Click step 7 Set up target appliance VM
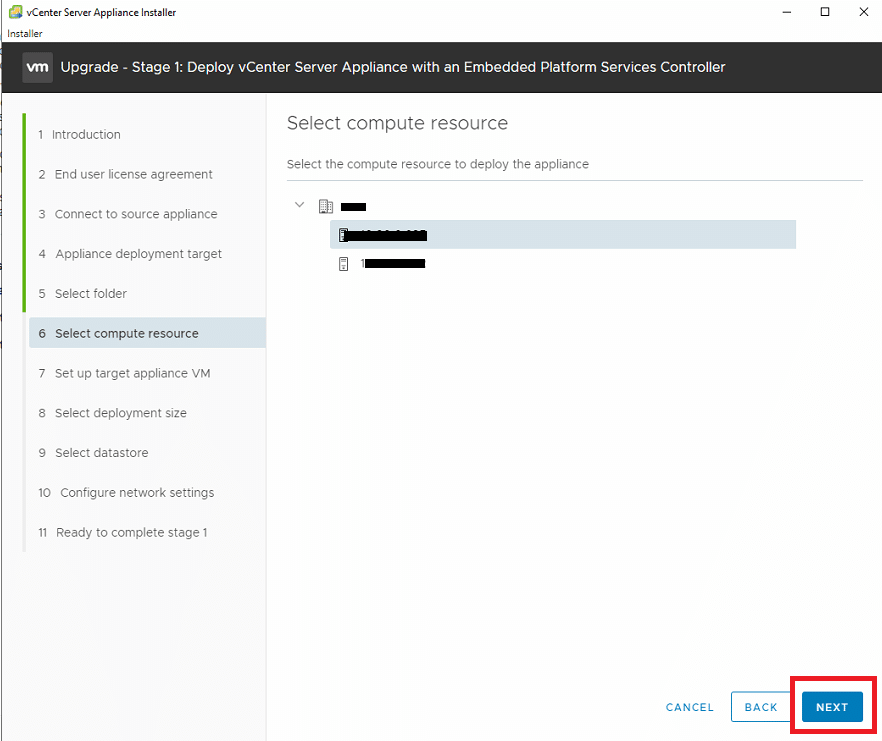This screenshot has width=882, height=741. pyautogui.click(x=124, y=373)
